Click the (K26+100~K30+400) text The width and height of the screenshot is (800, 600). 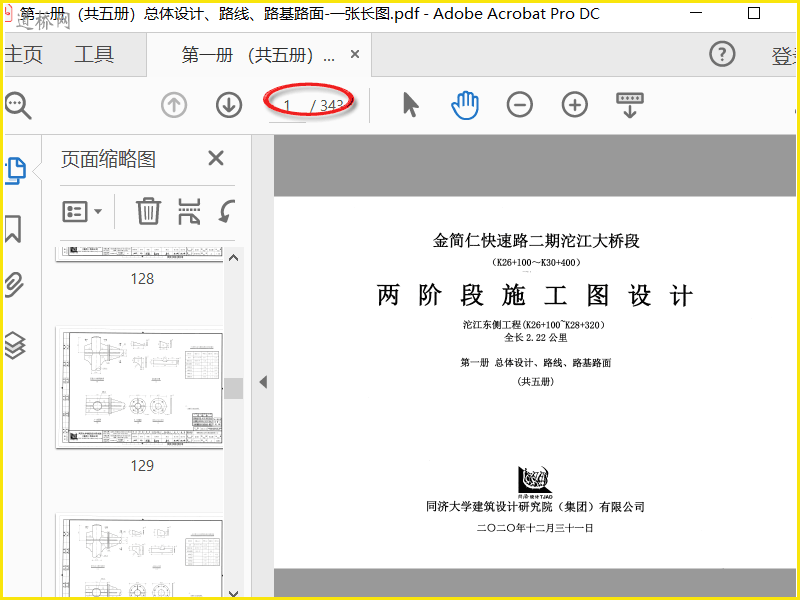(x=536, y=262)
